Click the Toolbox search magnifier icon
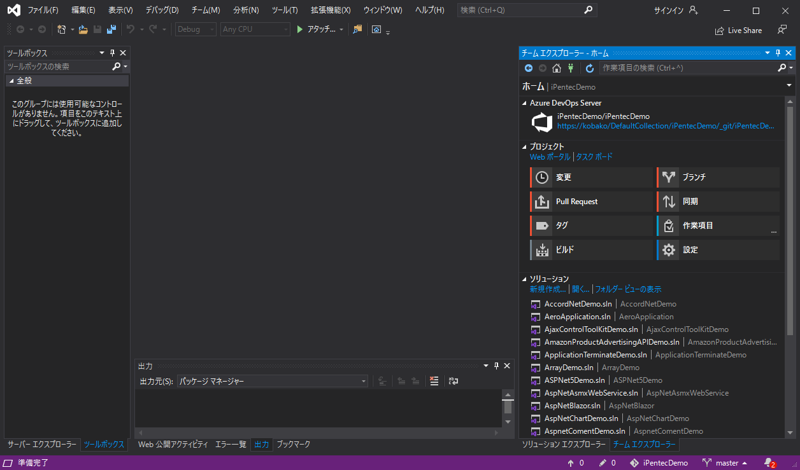Image resolution: width=800 pixels, height=470 pixels. click(x=116, y=66)
